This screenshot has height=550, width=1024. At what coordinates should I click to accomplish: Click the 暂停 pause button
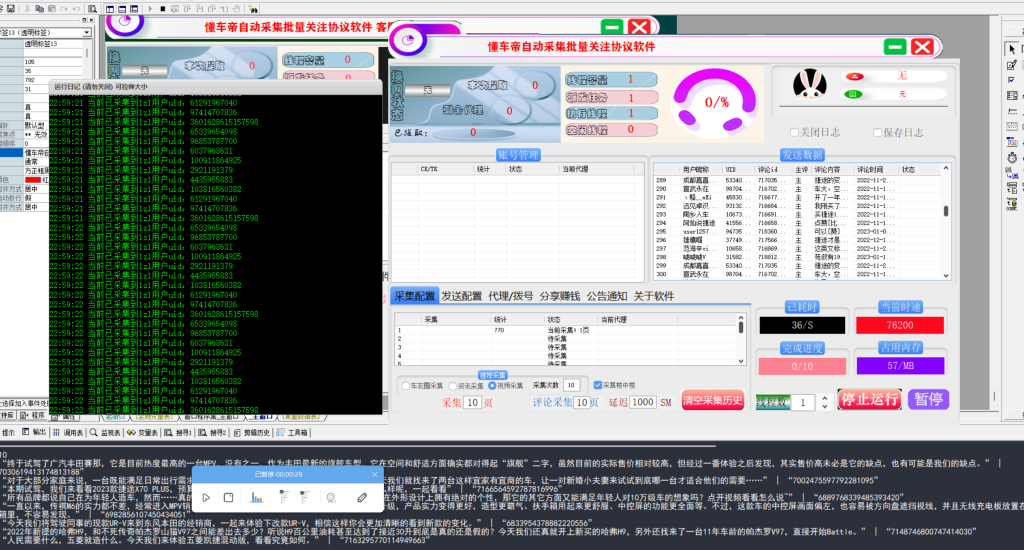click(928, 399)
